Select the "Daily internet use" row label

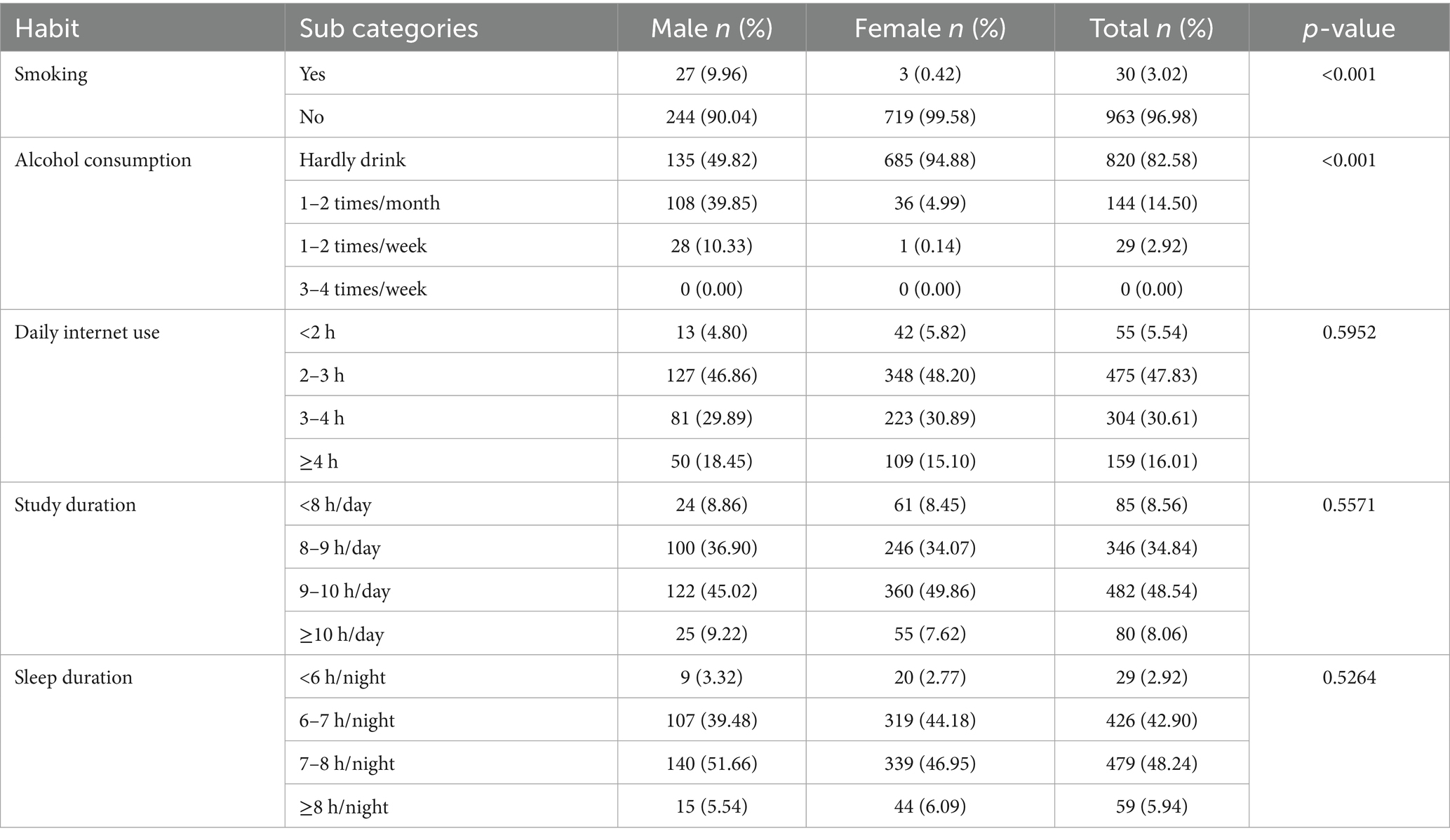click(x=87, y=332)
